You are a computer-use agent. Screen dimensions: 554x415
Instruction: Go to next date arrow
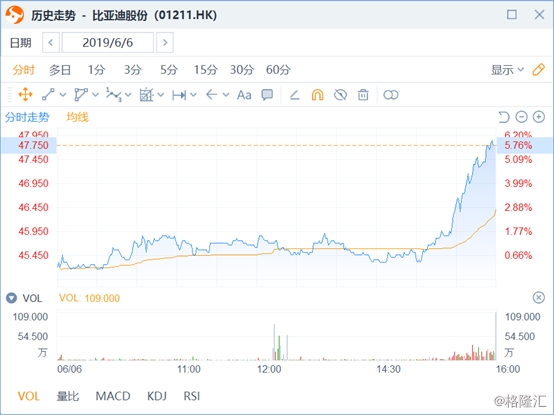[x=165, y=43]
